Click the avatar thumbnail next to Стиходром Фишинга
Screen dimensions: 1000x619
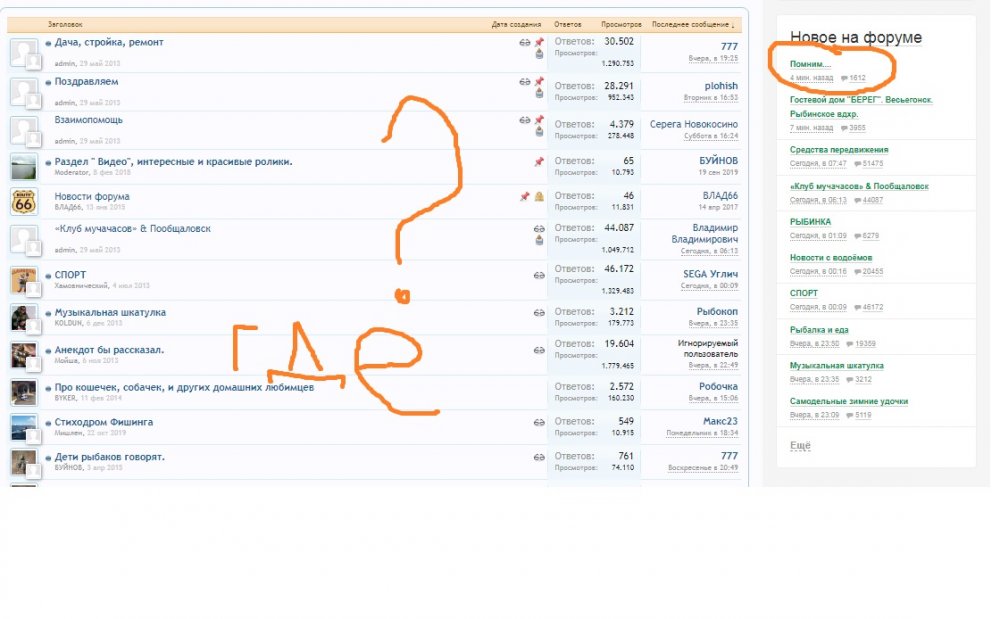(24, 428)
